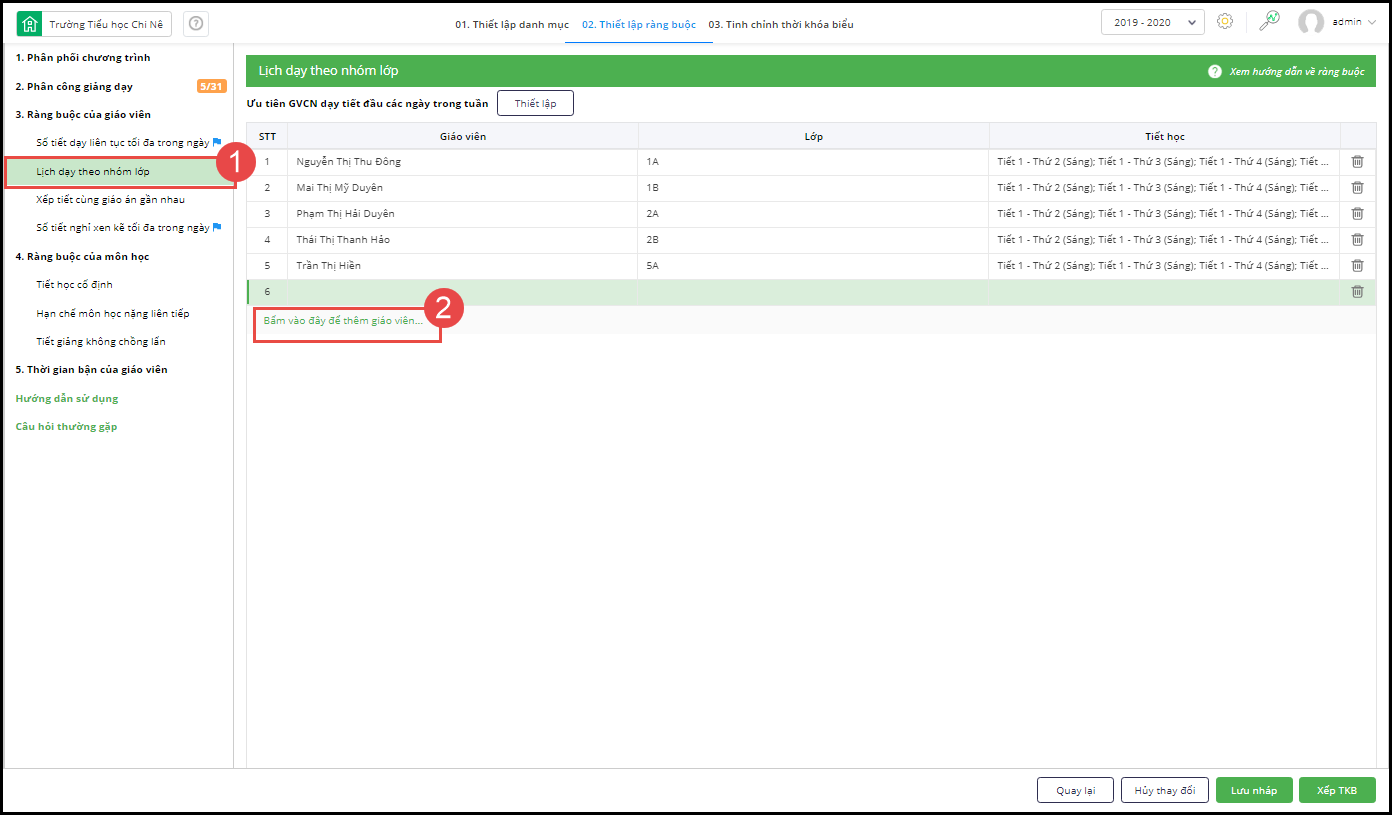Click teacher cell Mai Thị Mỹ Duyên
This screenshot has height=815, width=1392.
pos(463,187)
